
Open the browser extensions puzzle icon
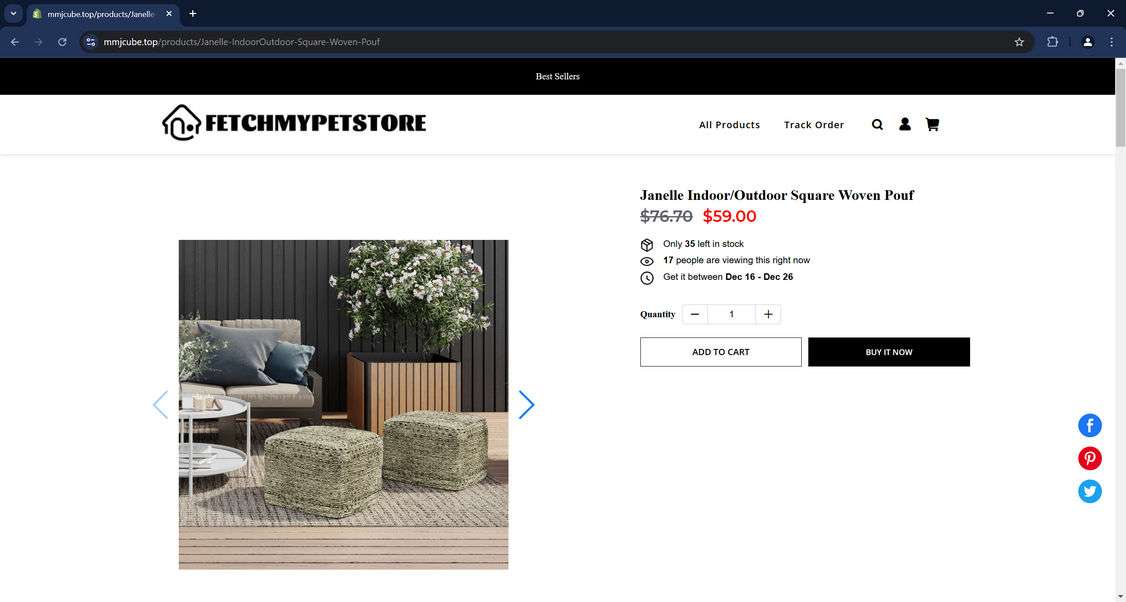(1052, 42)
